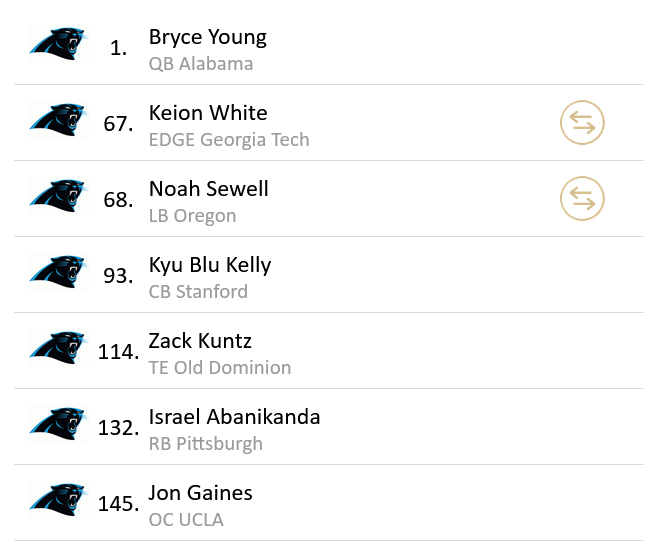663x559 pixels.
Task: Click QB Alabama position text
Action: point(200,64)
